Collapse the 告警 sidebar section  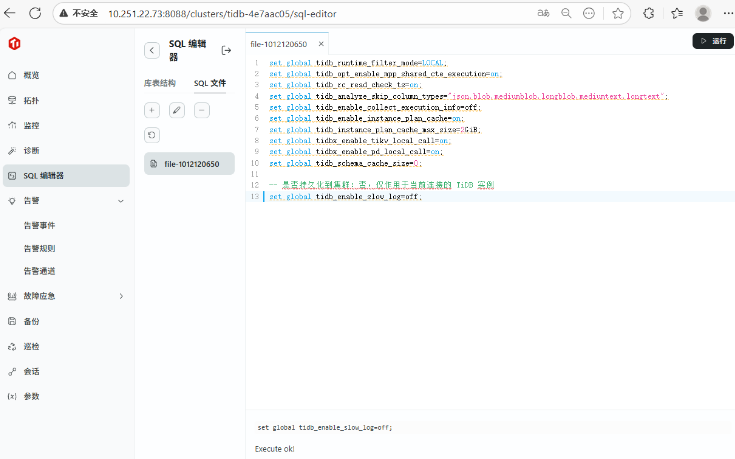pos(121,200)
